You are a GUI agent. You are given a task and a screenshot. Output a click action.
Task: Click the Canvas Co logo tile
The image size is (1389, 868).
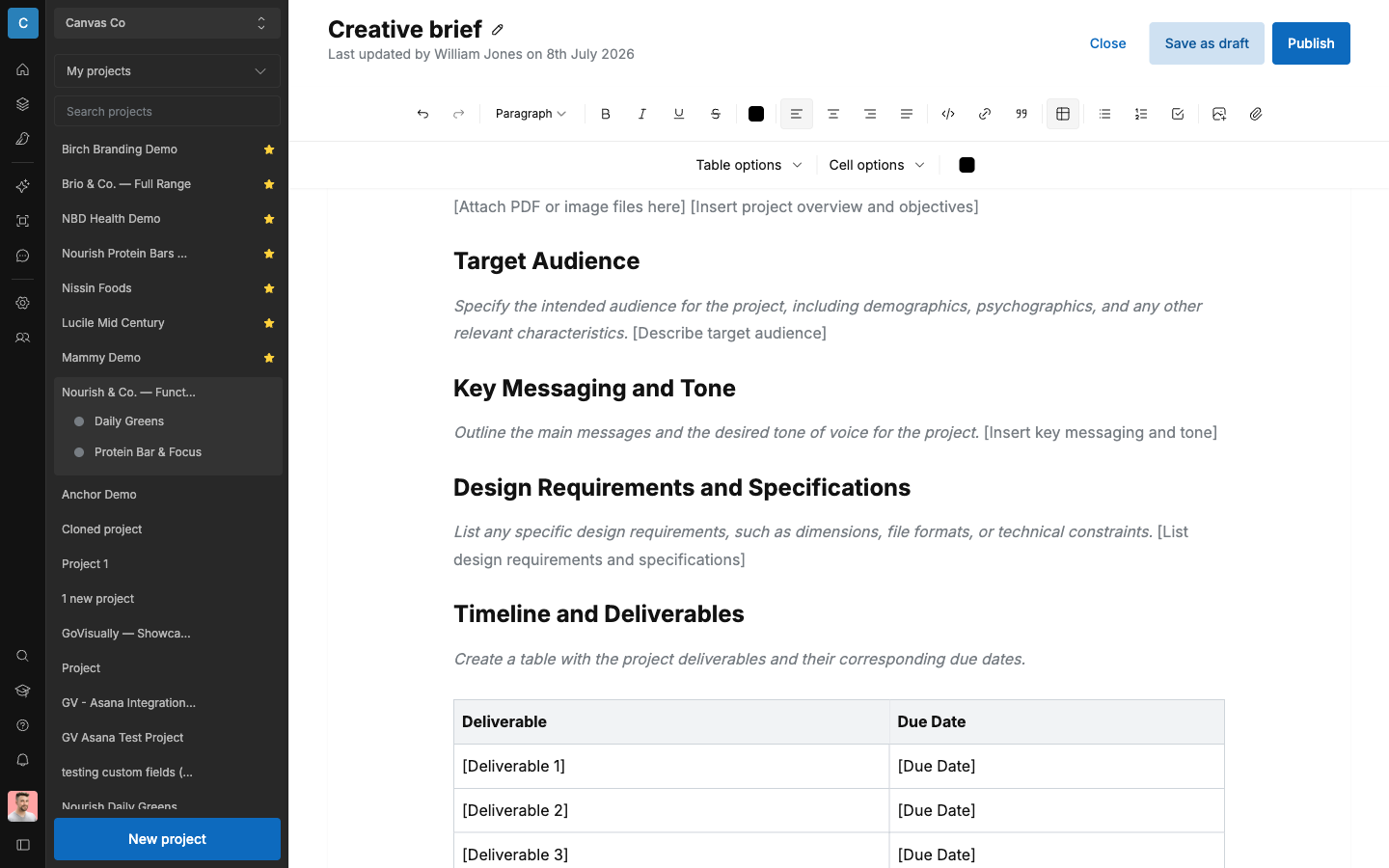click(23, 23)
